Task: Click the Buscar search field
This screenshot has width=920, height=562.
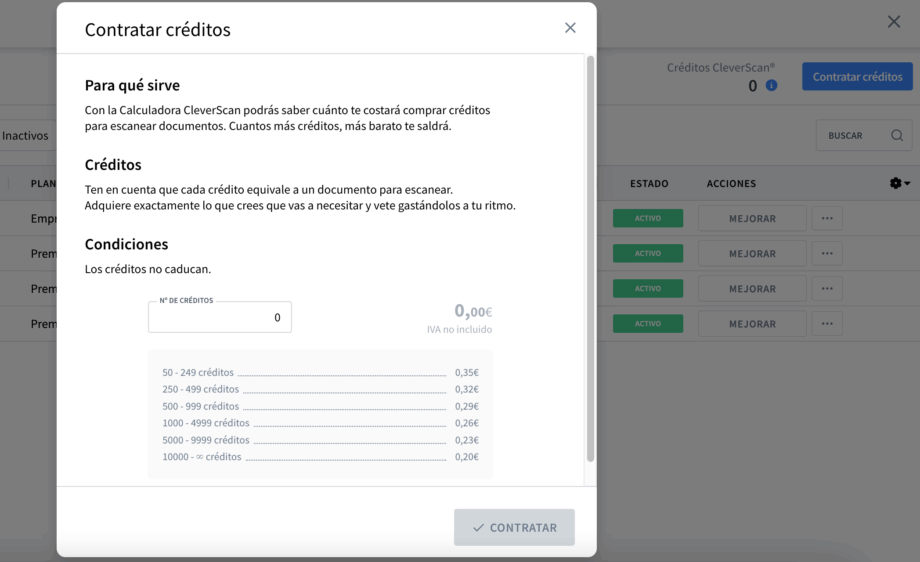Action: coord(850,136)
